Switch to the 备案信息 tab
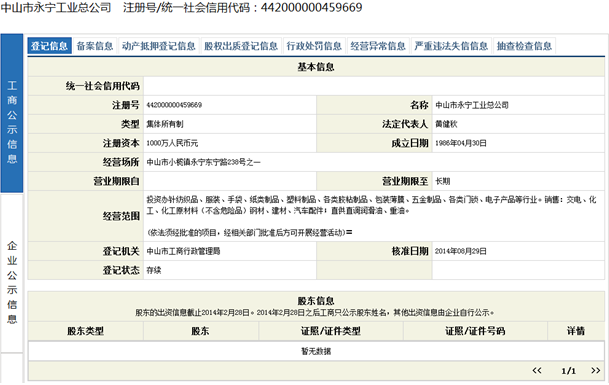Image resolution: width=609 pixels, height=385 pixels. pos(94,46)
